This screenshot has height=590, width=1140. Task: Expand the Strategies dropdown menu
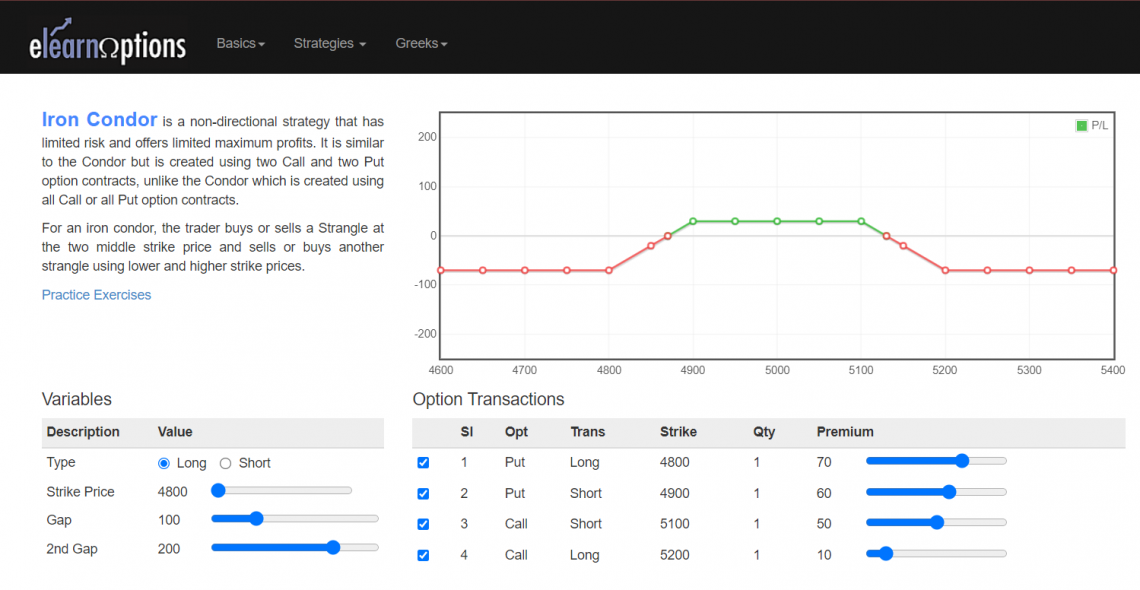click(329, 43)
